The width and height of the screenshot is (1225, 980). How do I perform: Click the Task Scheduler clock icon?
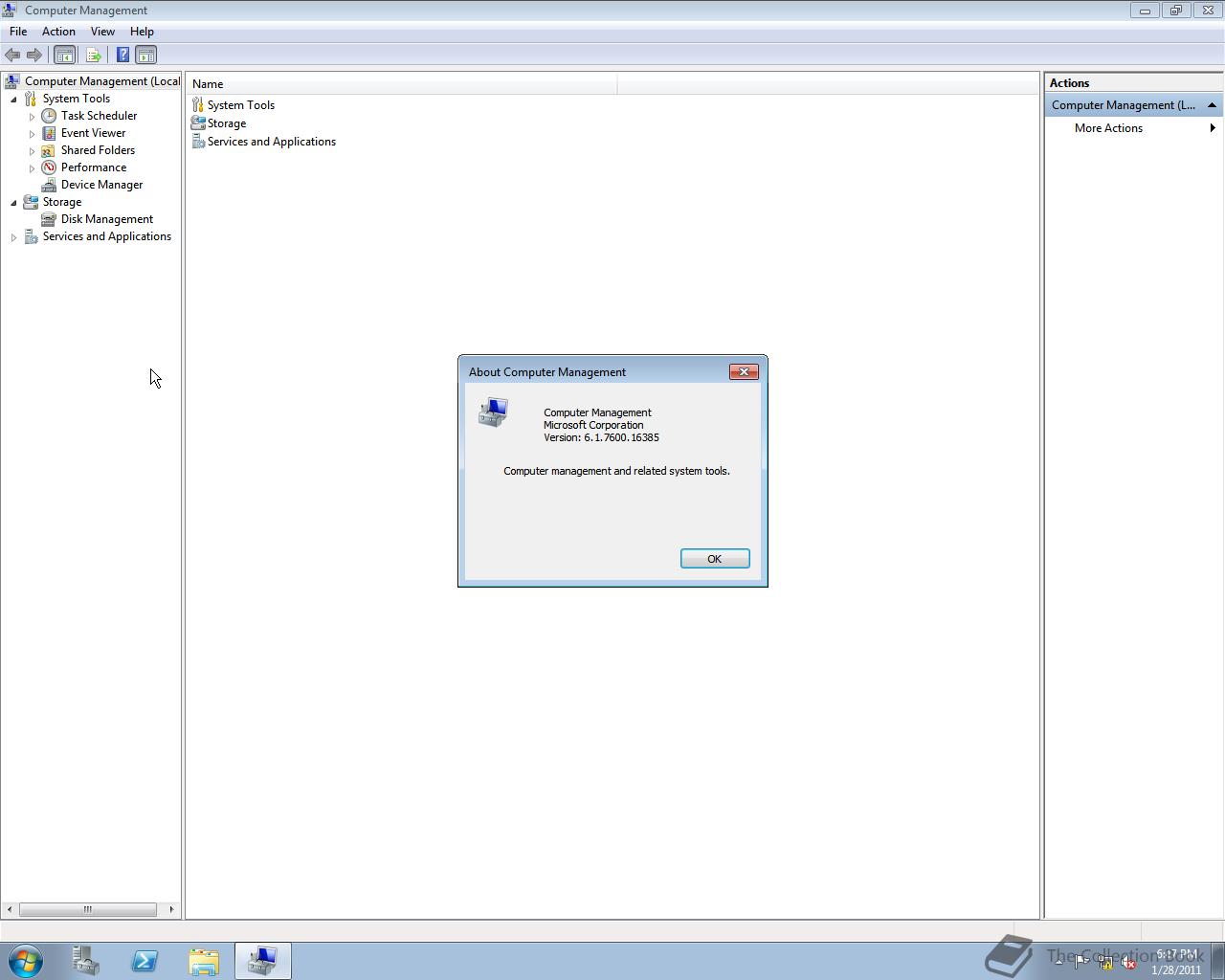[49, 116]
